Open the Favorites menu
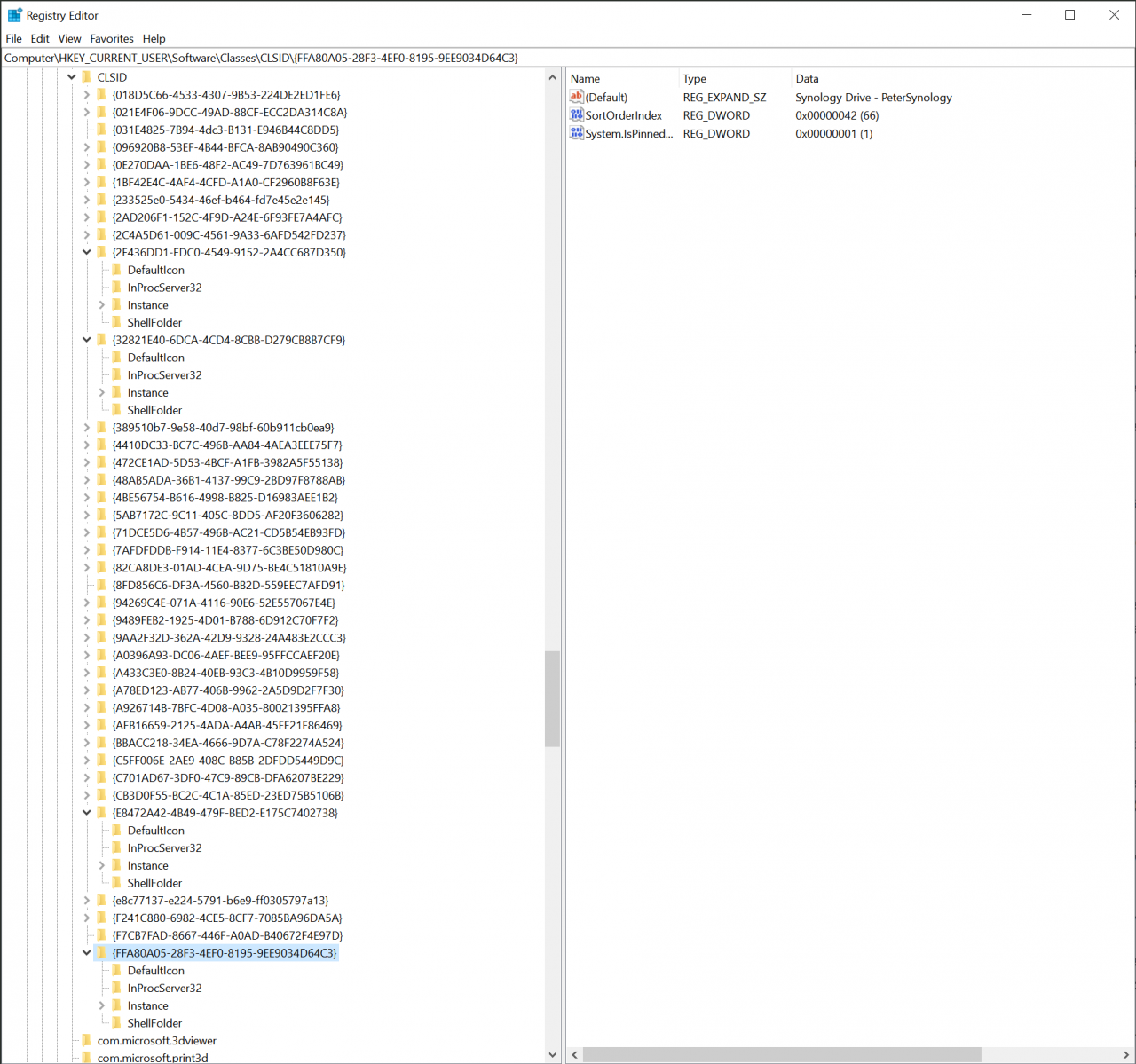Image resolution: width=1136 pixels, height=1064 pixels. [111, 38]
